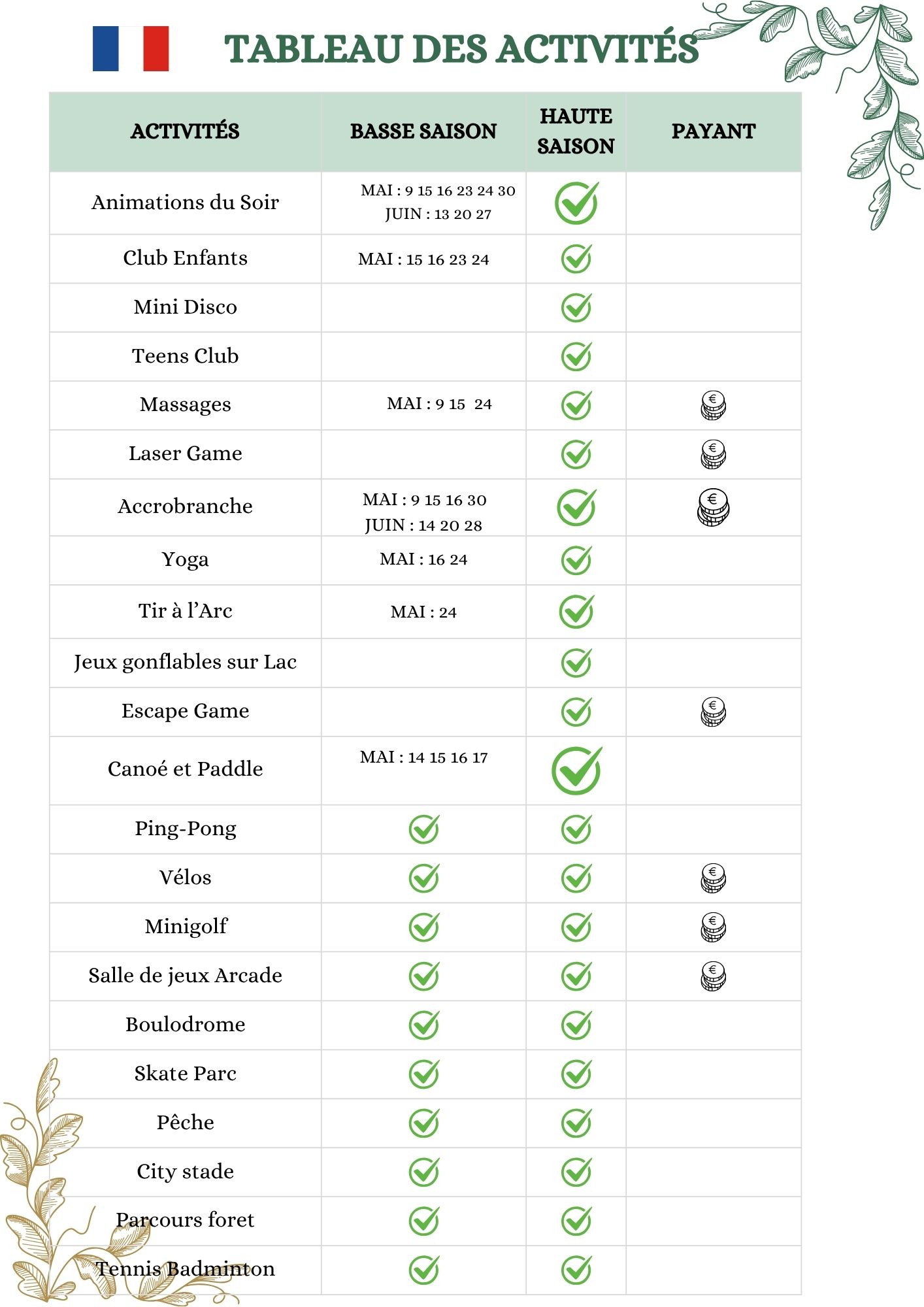Click the Ping-Pong basse saison checkmark
Screen dimensions: 924x1307
pyautogui.click(x=424, y=829)
